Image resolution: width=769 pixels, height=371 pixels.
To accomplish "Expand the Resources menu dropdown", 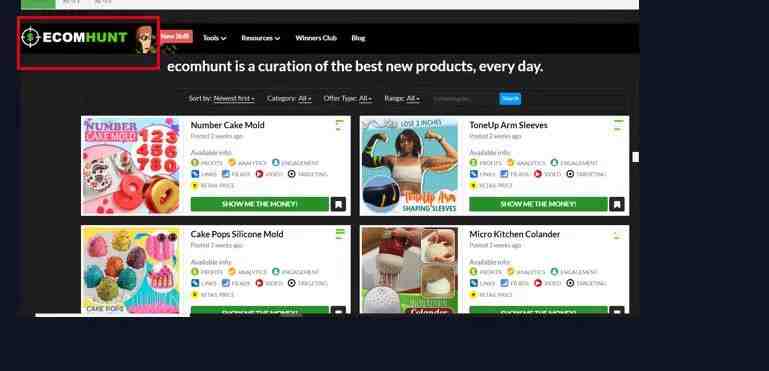I will pos(260,38).
